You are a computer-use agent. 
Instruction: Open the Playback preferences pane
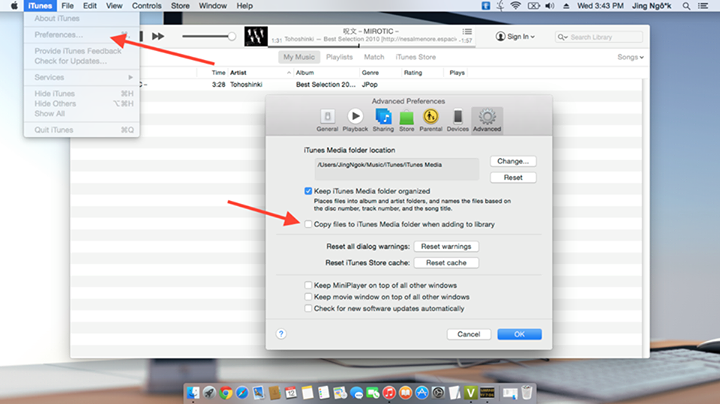pyautogui.click(x=355, y=119)
